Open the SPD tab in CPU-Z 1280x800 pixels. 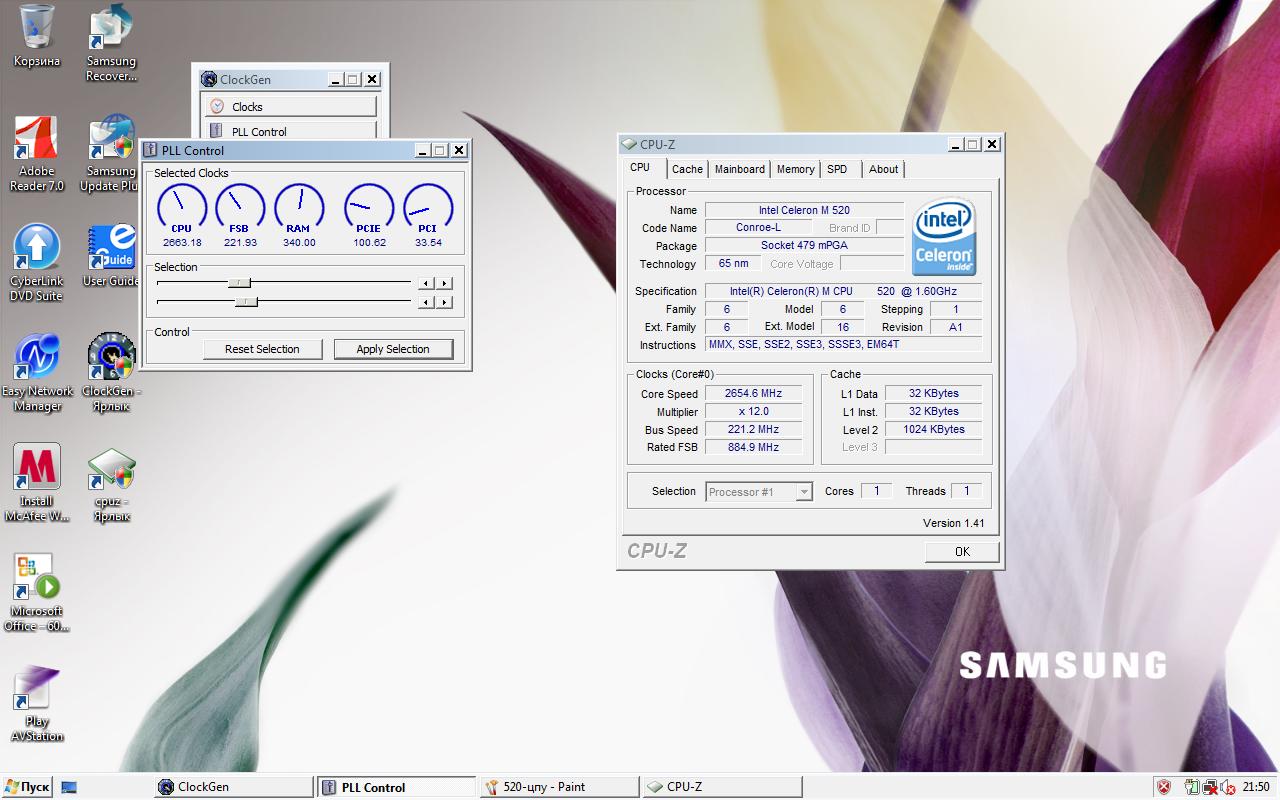click(837, 169)
